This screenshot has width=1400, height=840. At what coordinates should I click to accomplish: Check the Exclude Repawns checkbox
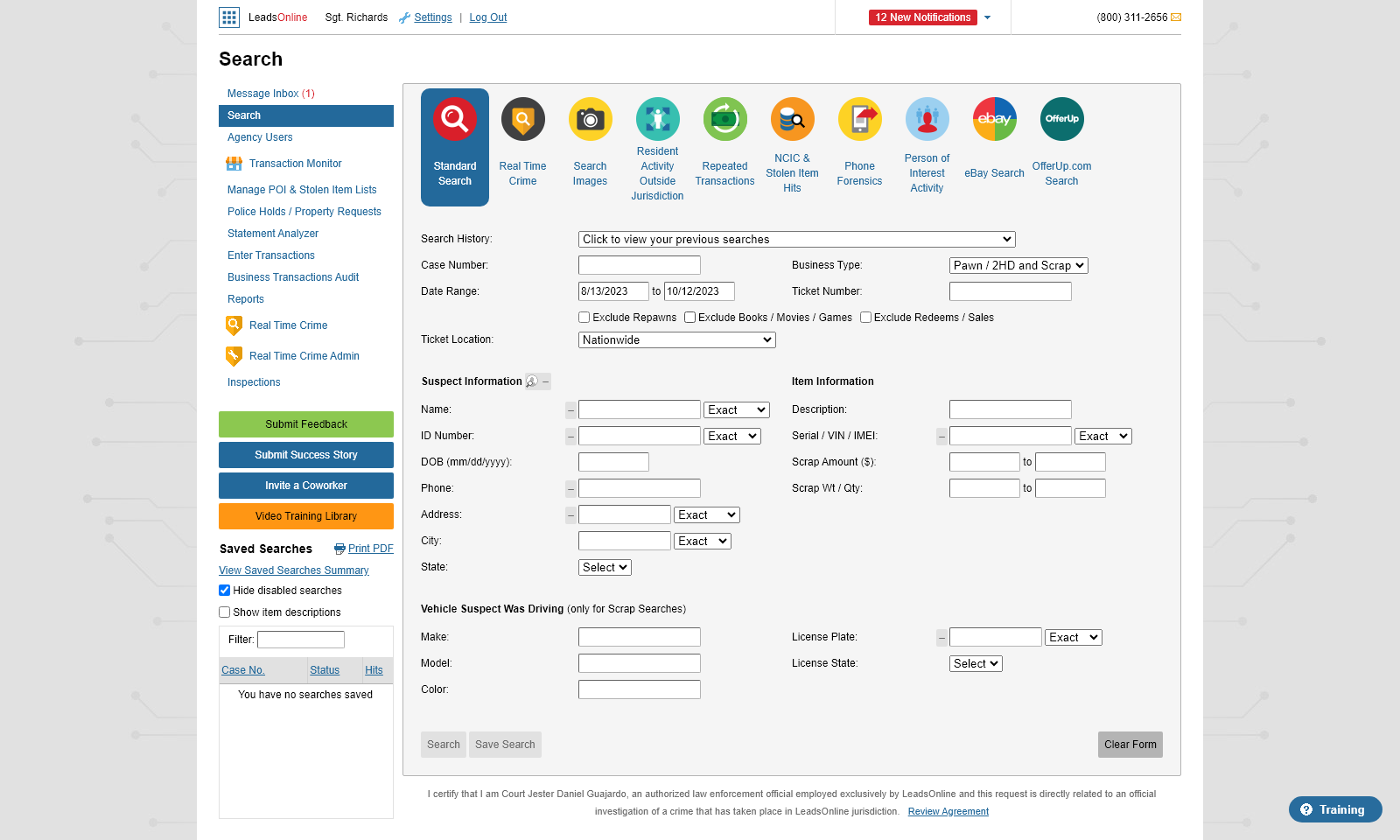pos(584,317)
